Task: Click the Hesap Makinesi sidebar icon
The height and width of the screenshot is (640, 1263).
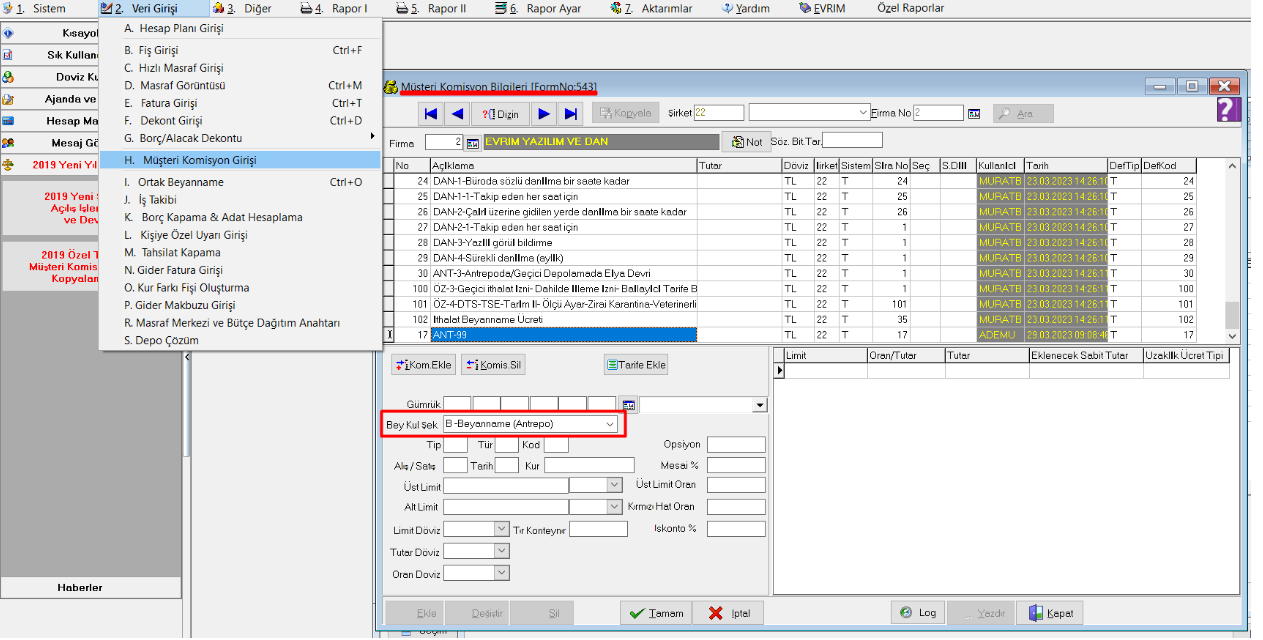Action: click(8, 121)
